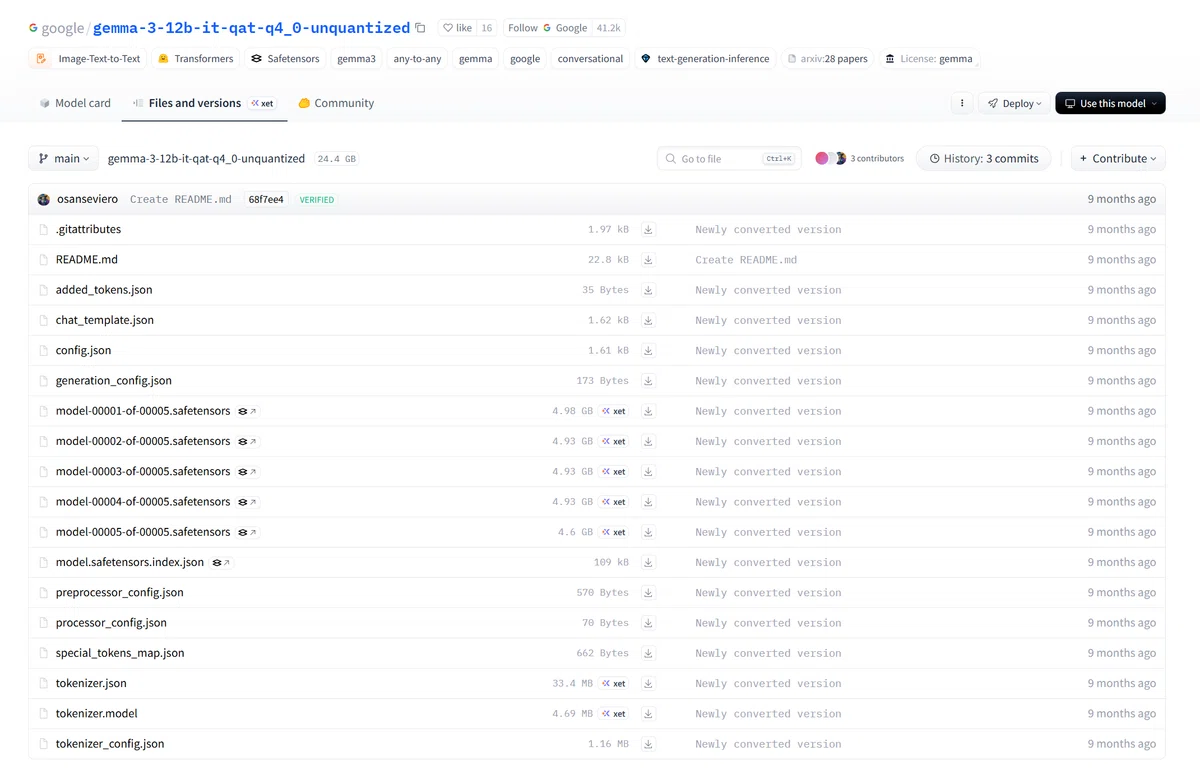
Task: Download tokenizer.model via its download icon
Action: [x=648, y=713]
